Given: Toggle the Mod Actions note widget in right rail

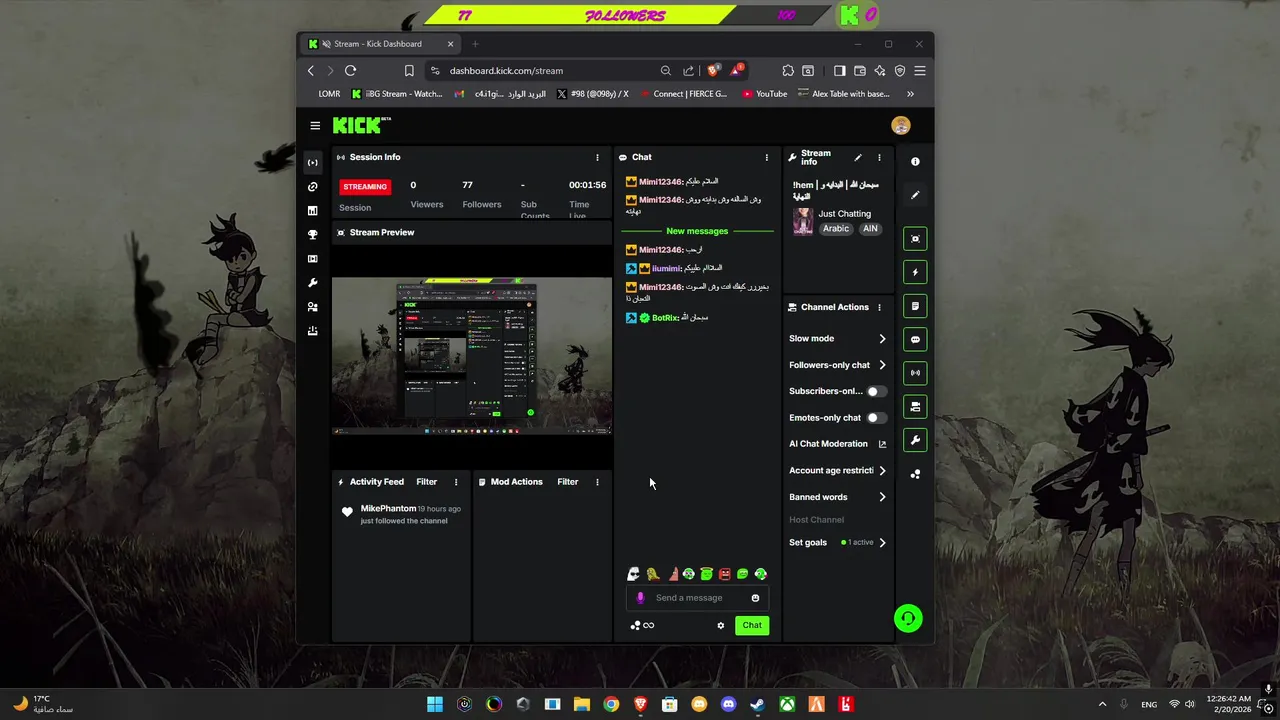Looking at the screenshot, I should pyautogui.click(x=915, y=306).
